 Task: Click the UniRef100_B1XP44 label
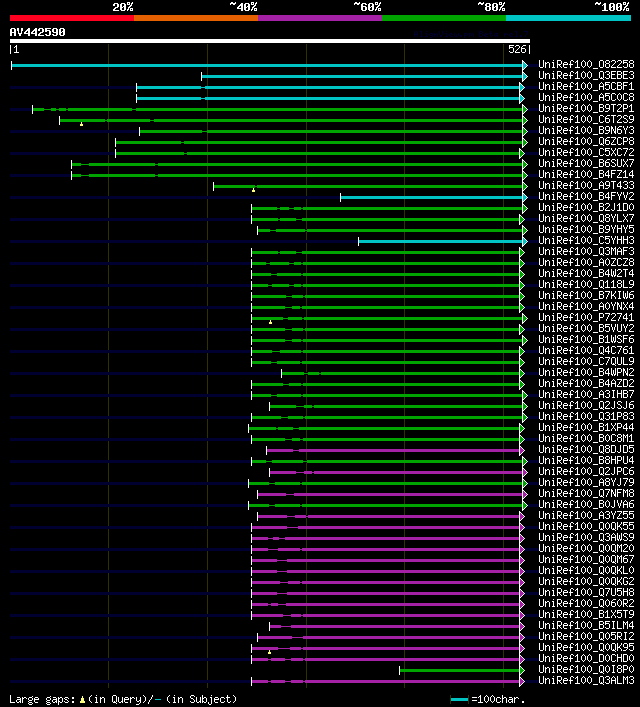click(586, 427)
